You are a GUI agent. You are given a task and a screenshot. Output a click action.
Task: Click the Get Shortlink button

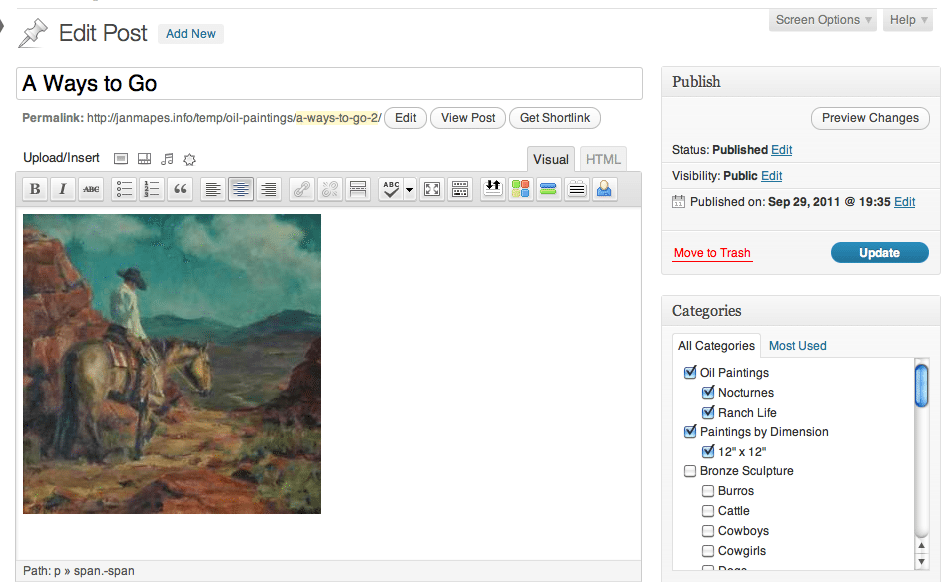(x=555, y=118)
